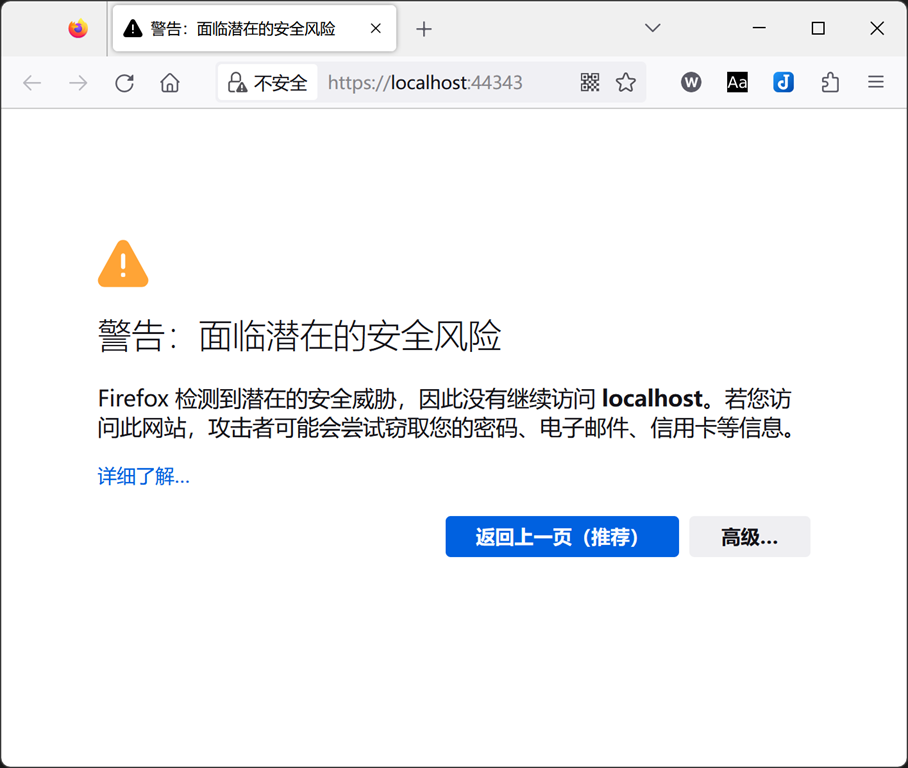This screenshot has height=768, width=908.
Task: Select the security warning tab
Action: (x=254, y=28)
